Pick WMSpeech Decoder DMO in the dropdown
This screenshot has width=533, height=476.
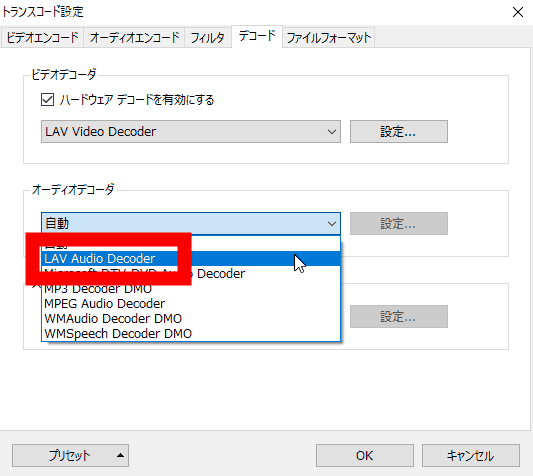click(x=191, y=334)
